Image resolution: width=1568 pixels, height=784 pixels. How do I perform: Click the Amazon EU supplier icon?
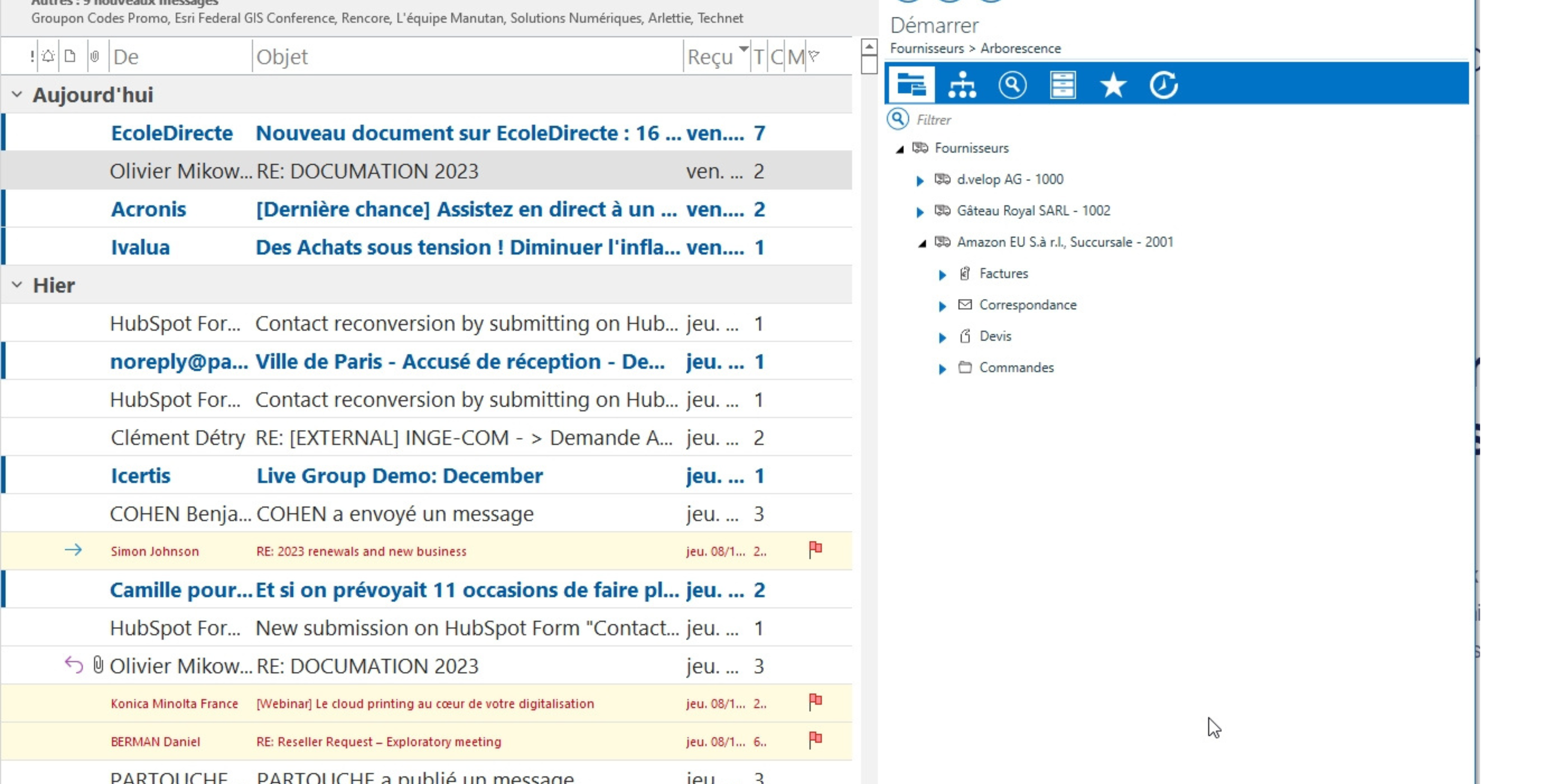coord(942,242)
